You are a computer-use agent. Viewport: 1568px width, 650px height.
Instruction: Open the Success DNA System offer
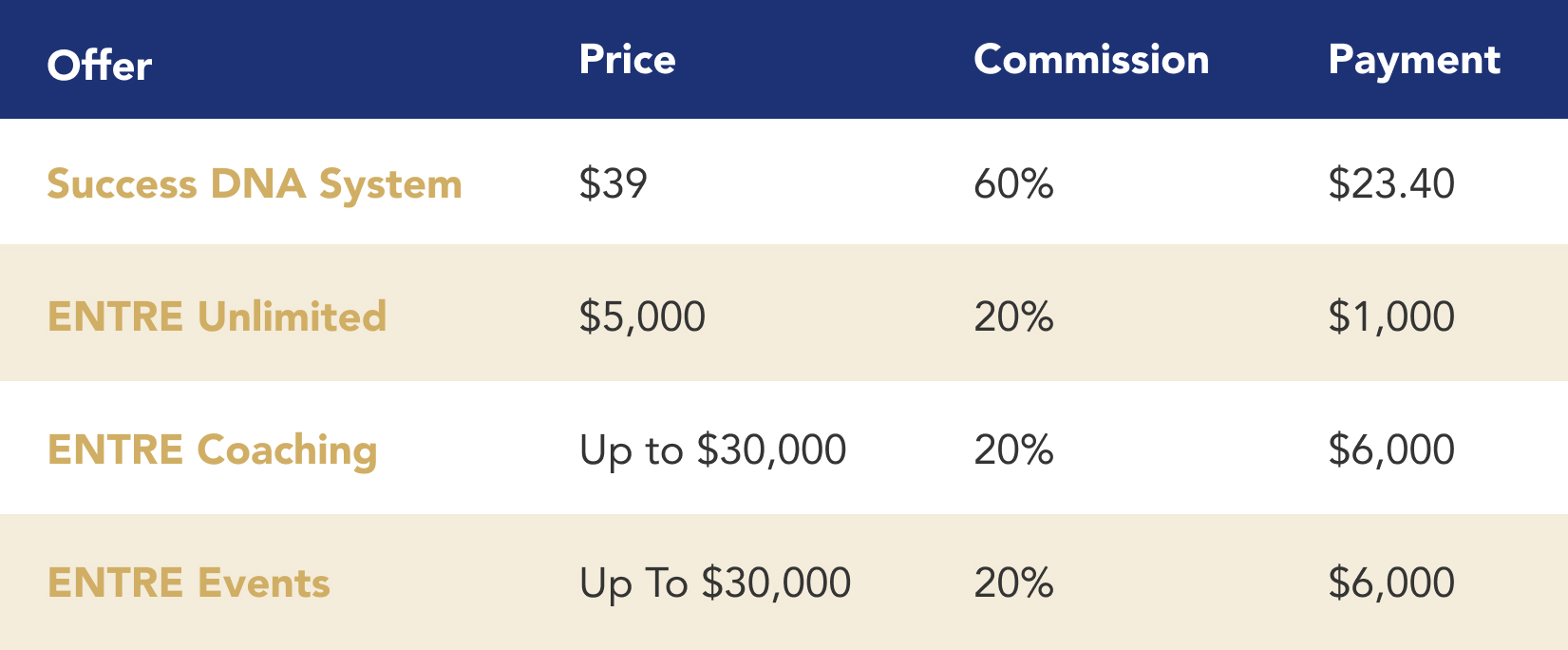coord(255,185)
